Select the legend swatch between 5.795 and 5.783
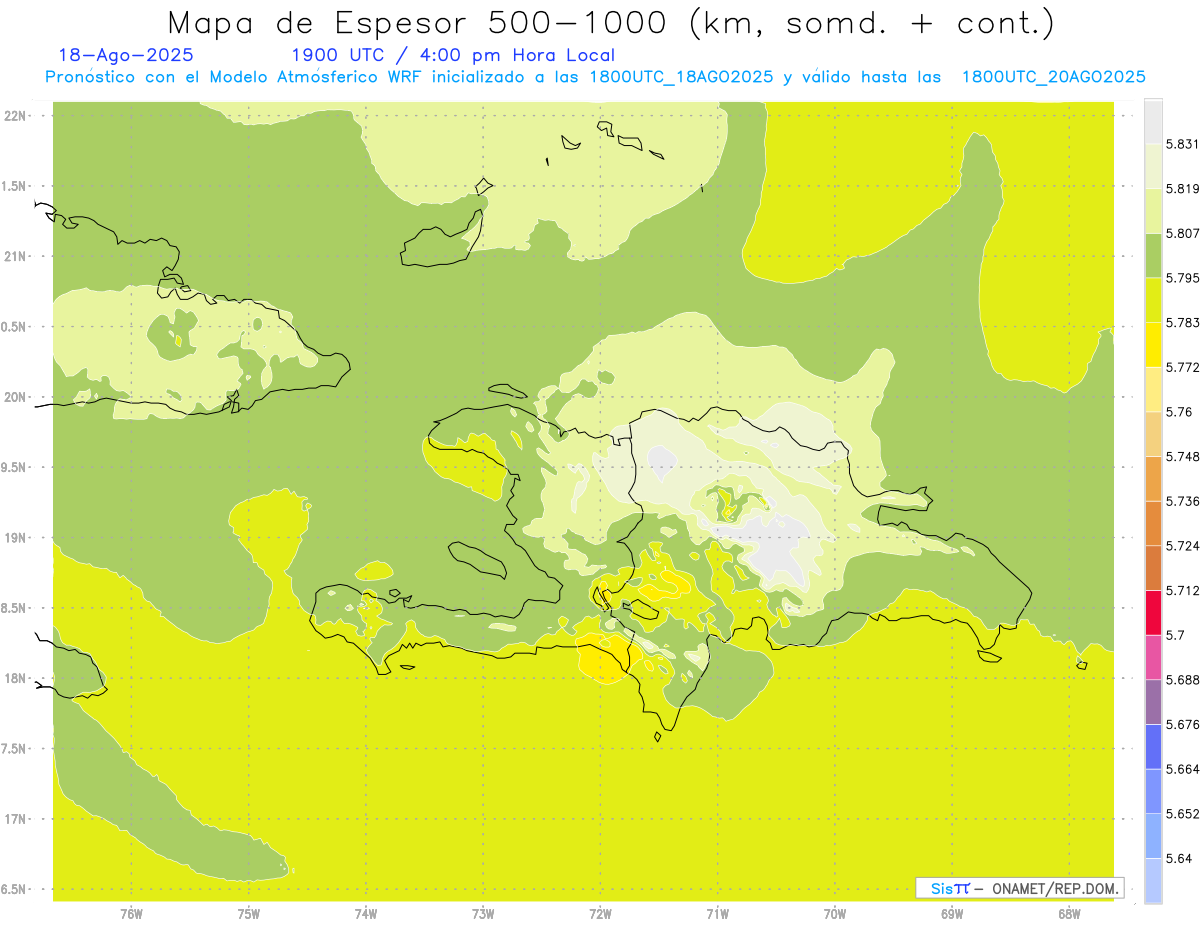 1153,299
